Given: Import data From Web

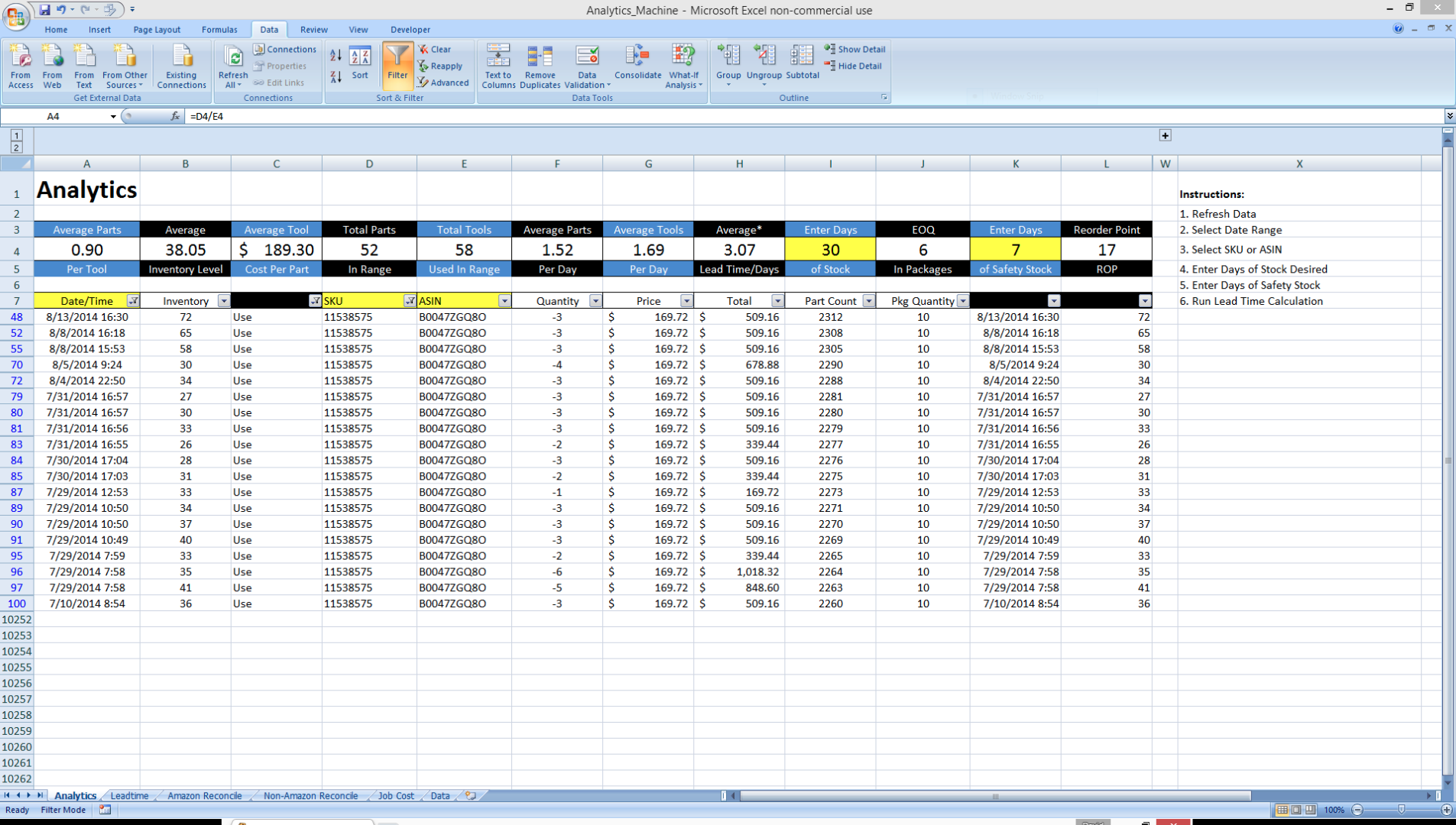Looking at the screenshot, I should click(x=52, y=66).
